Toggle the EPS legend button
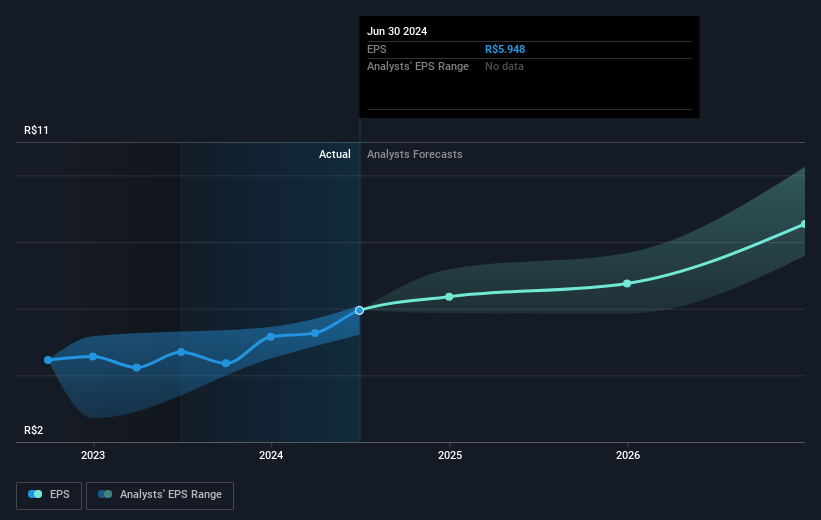Image resolution: width=821 pixels, height=520 pixels. [x=49, y=495]
